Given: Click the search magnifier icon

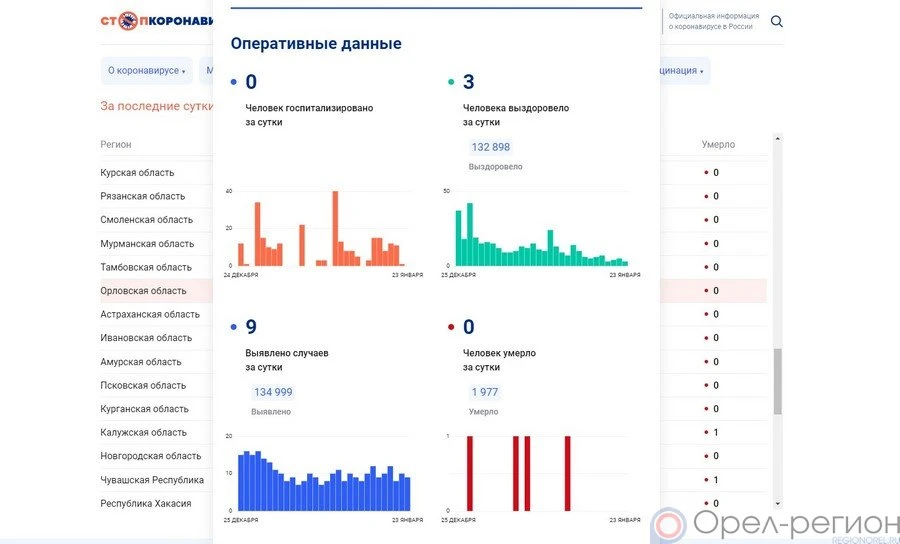Looking at the screenshot, I should tap(777, 22).
